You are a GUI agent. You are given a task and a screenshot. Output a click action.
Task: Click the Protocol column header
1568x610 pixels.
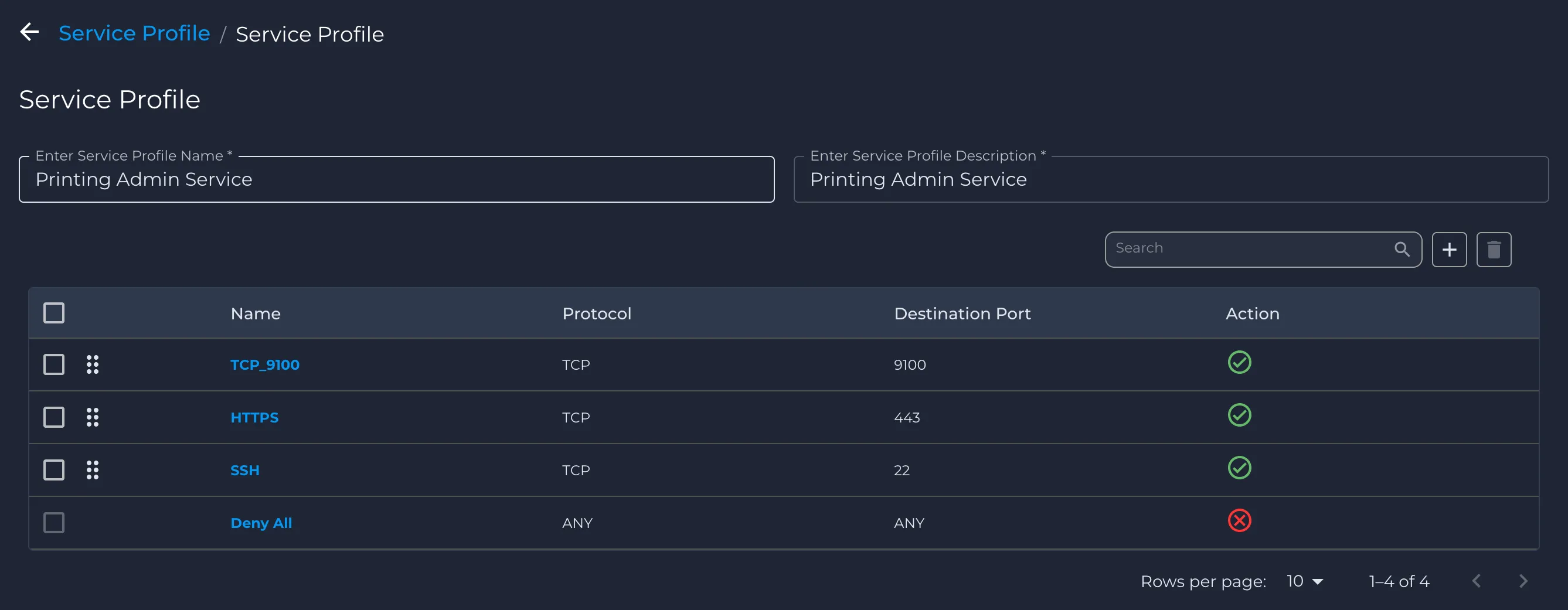tap(597, 313)
